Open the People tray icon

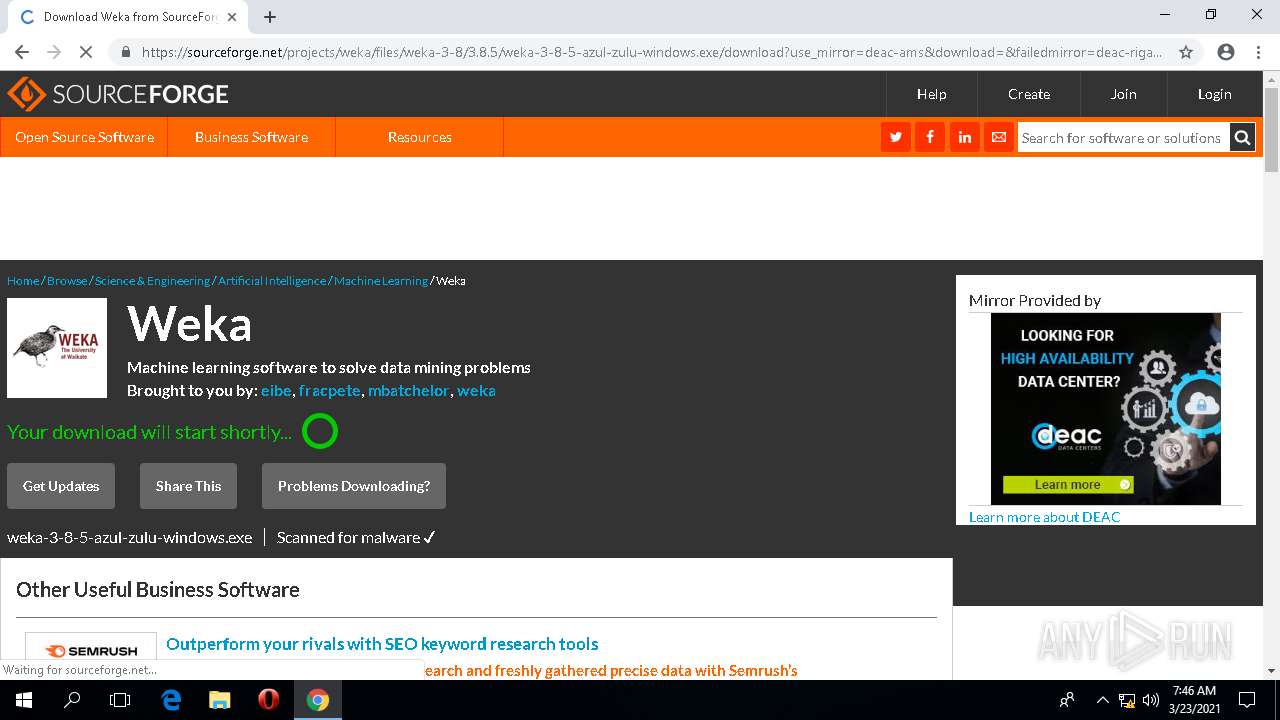(x=1067, y=700)
